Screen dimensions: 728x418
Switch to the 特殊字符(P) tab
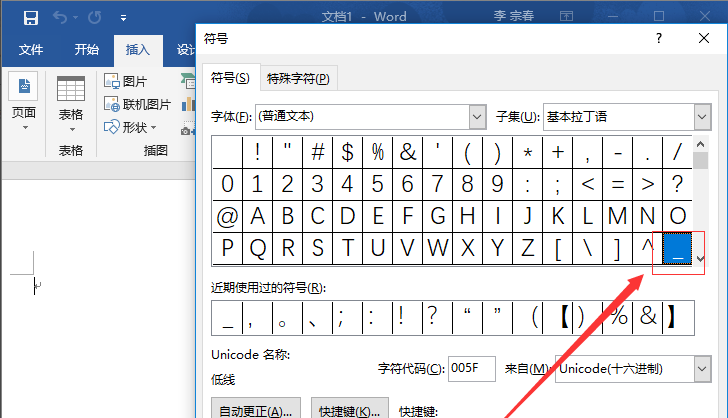pos(298,78)
